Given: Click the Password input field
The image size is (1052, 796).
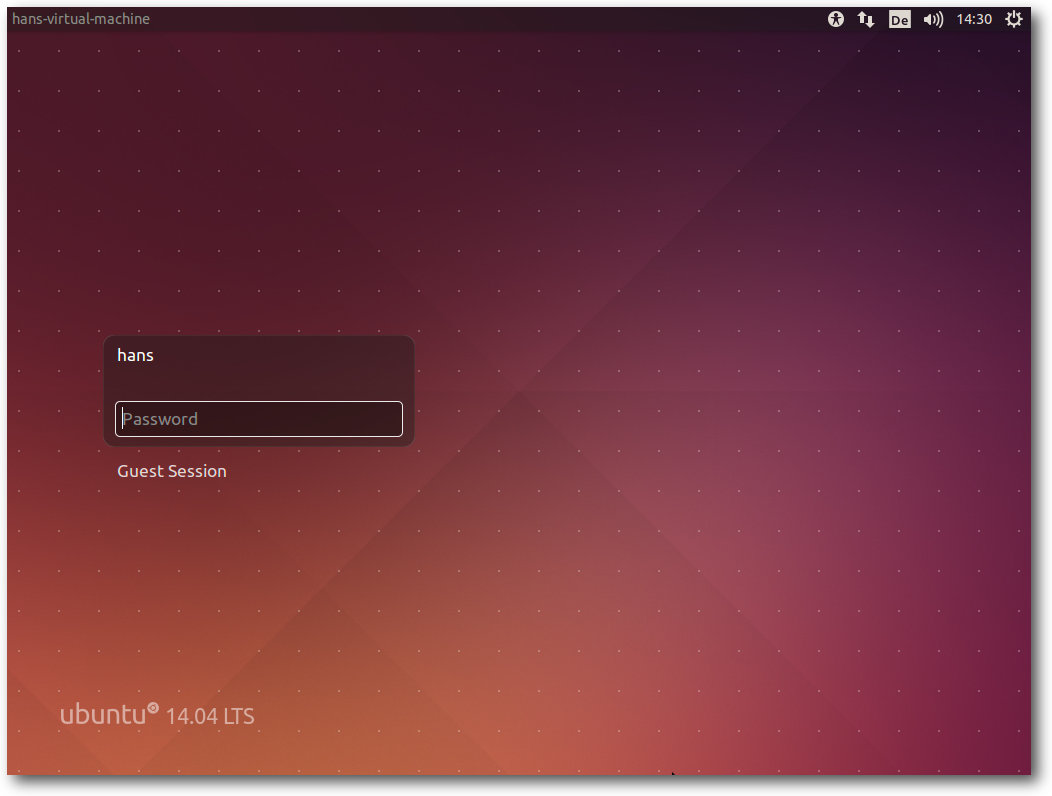Looking at the screenshot, I should click(x=259, y=419).
